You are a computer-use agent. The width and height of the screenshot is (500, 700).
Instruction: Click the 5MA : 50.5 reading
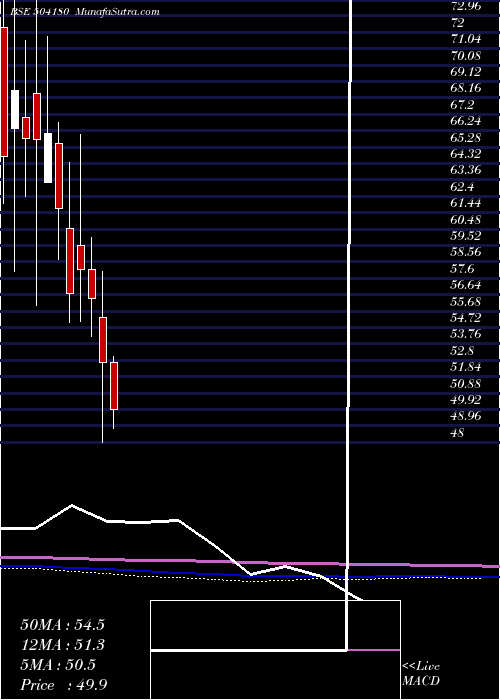(58, 665)
